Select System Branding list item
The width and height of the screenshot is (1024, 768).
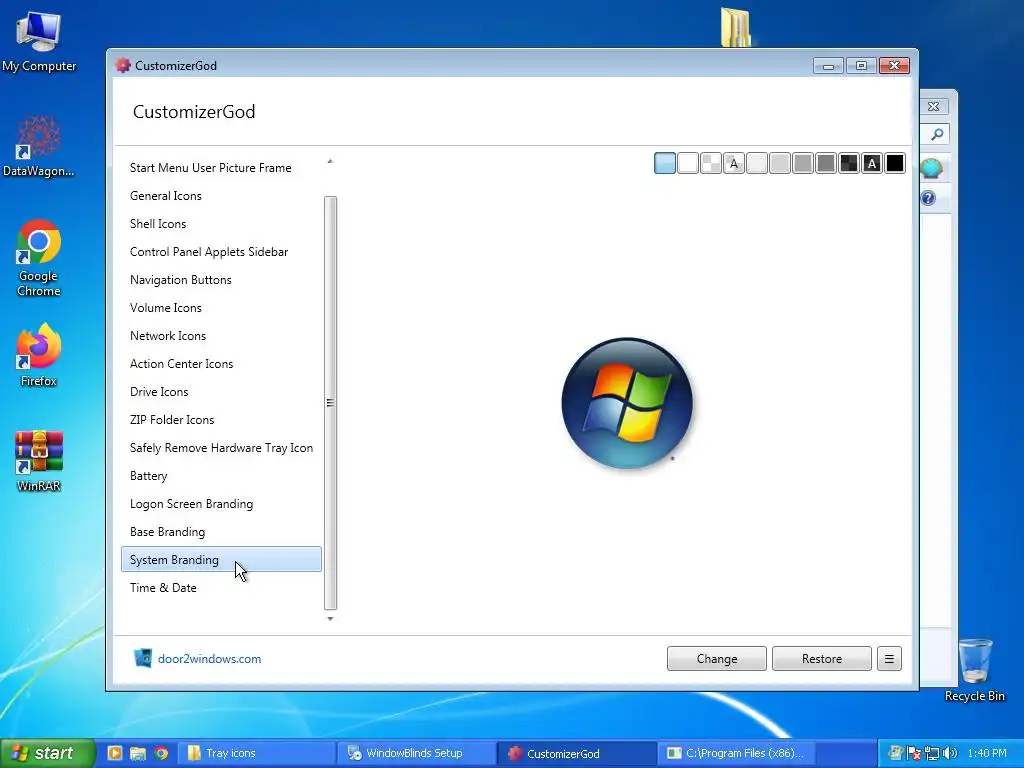[221, 560]
